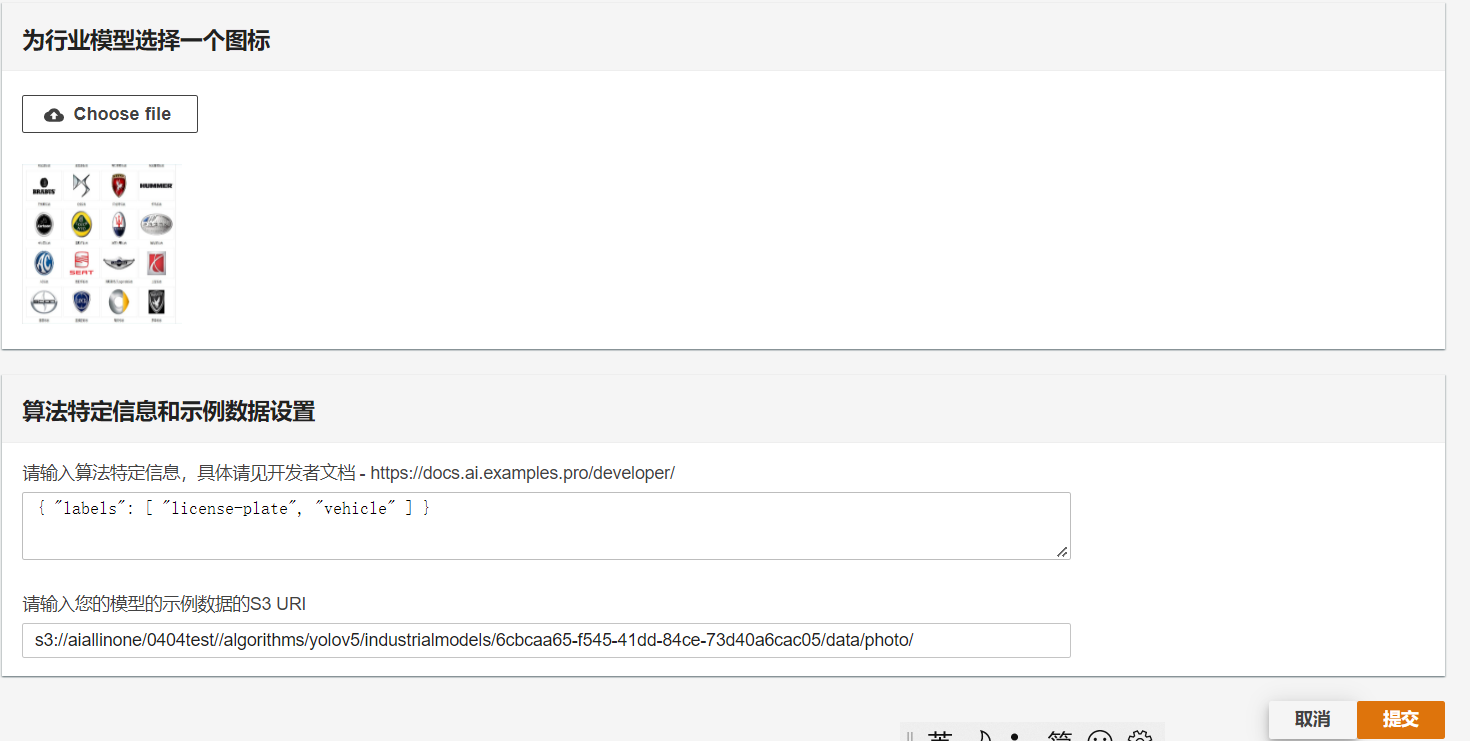1470x741 pixels.
Task: Click the Maserati trident logo in the preview
Action: point(119,224)
